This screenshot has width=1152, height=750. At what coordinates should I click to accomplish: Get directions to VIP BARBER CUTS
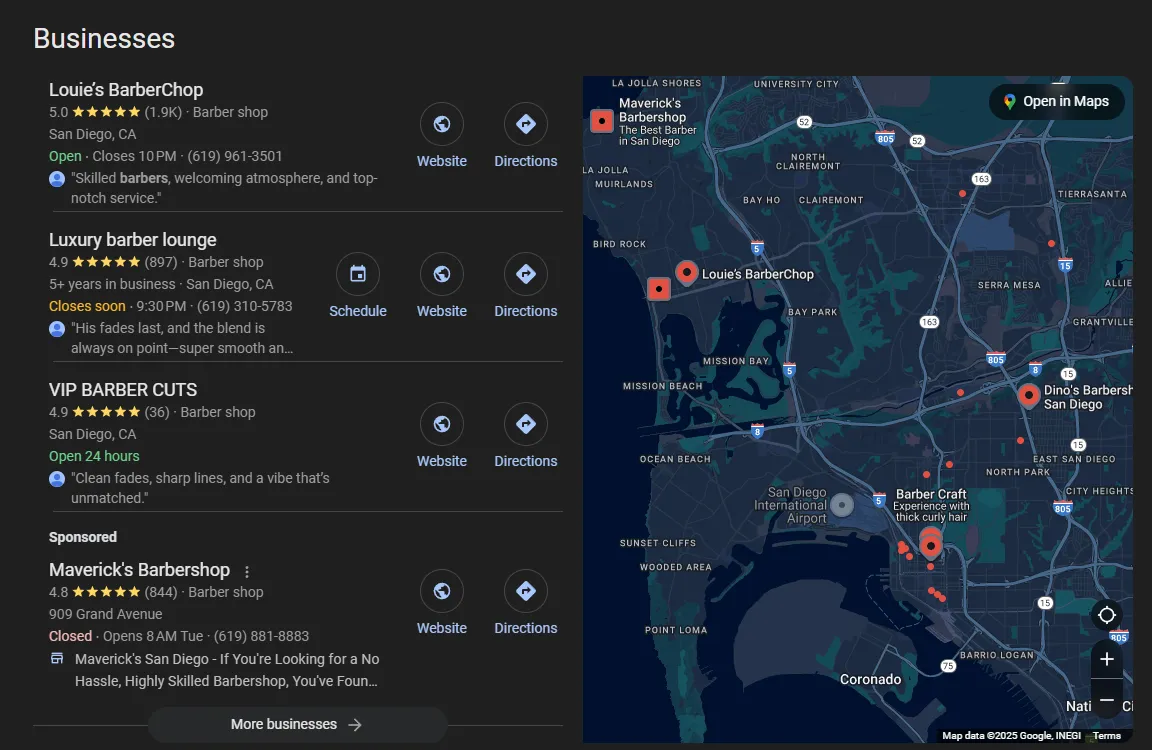525,424
